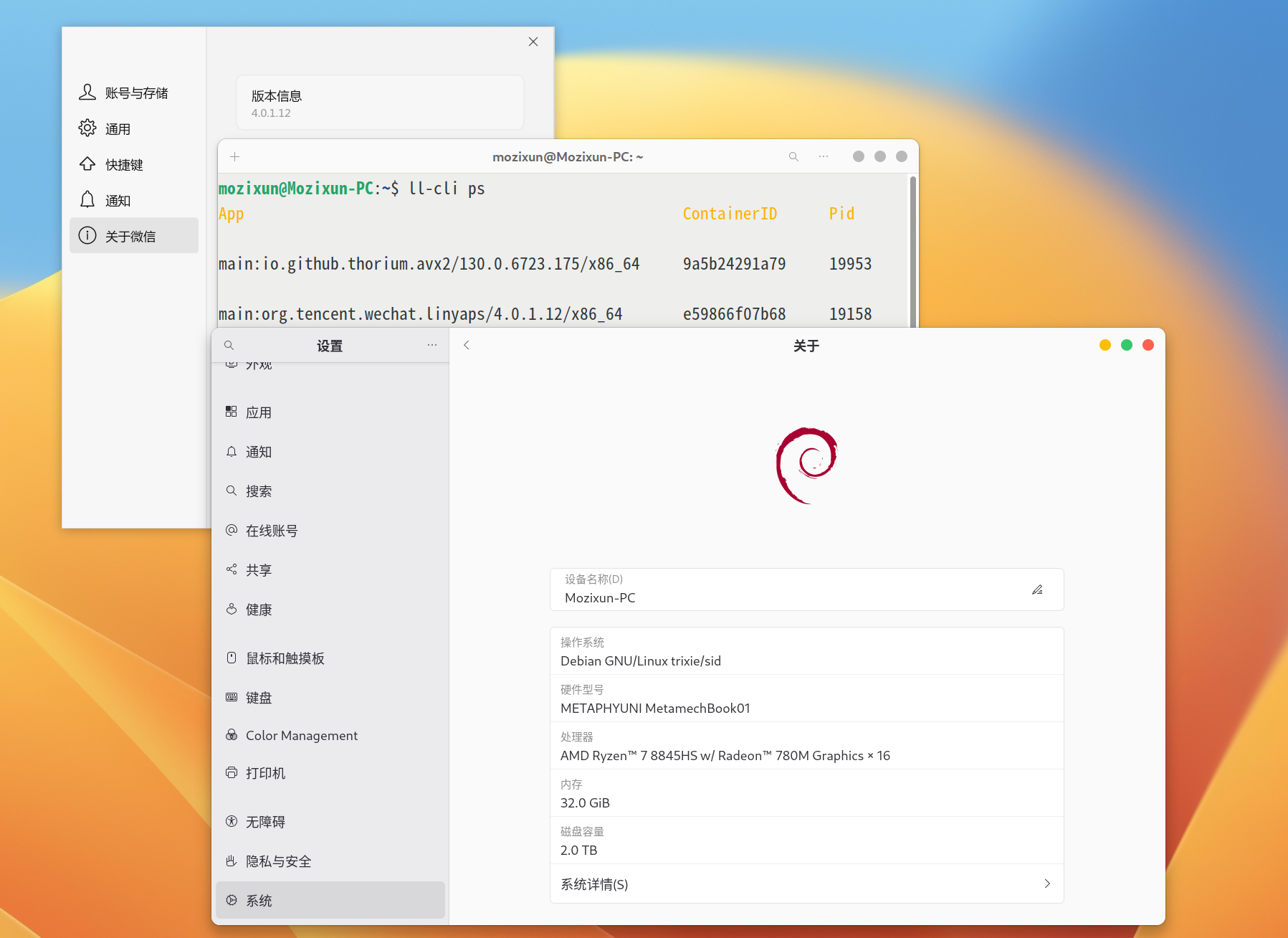Click the system icon beside 系统

coord(231,900)
